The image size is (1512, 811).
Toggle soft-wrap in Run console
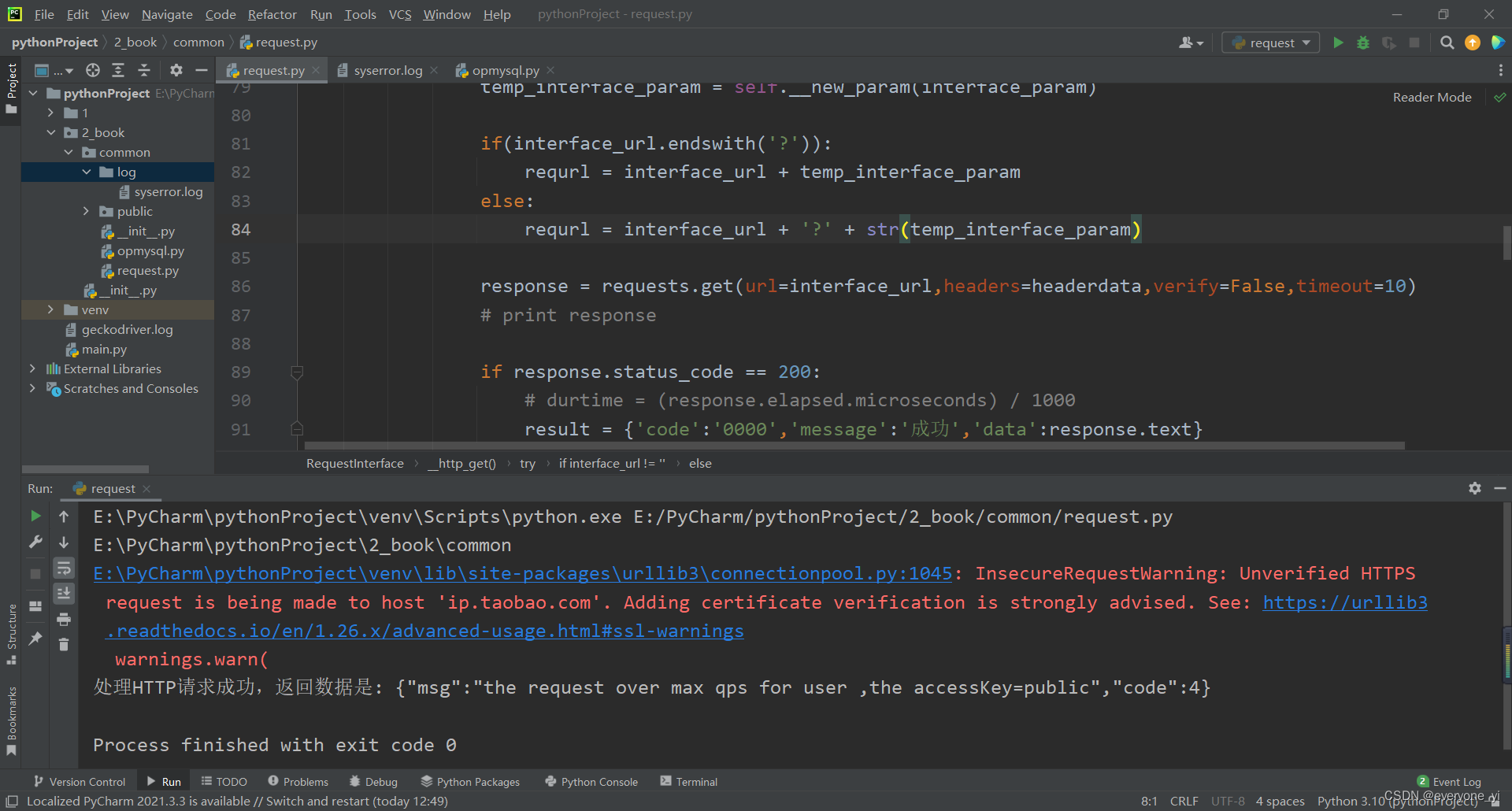pos(64,568)
